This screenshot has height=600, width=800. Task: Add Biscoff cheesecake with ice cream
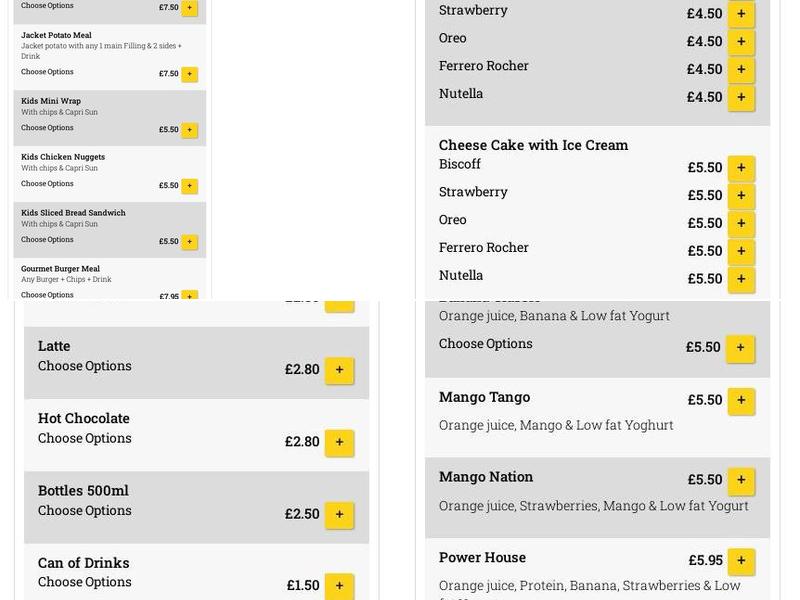pyautogui.click(x=740, y=168)
